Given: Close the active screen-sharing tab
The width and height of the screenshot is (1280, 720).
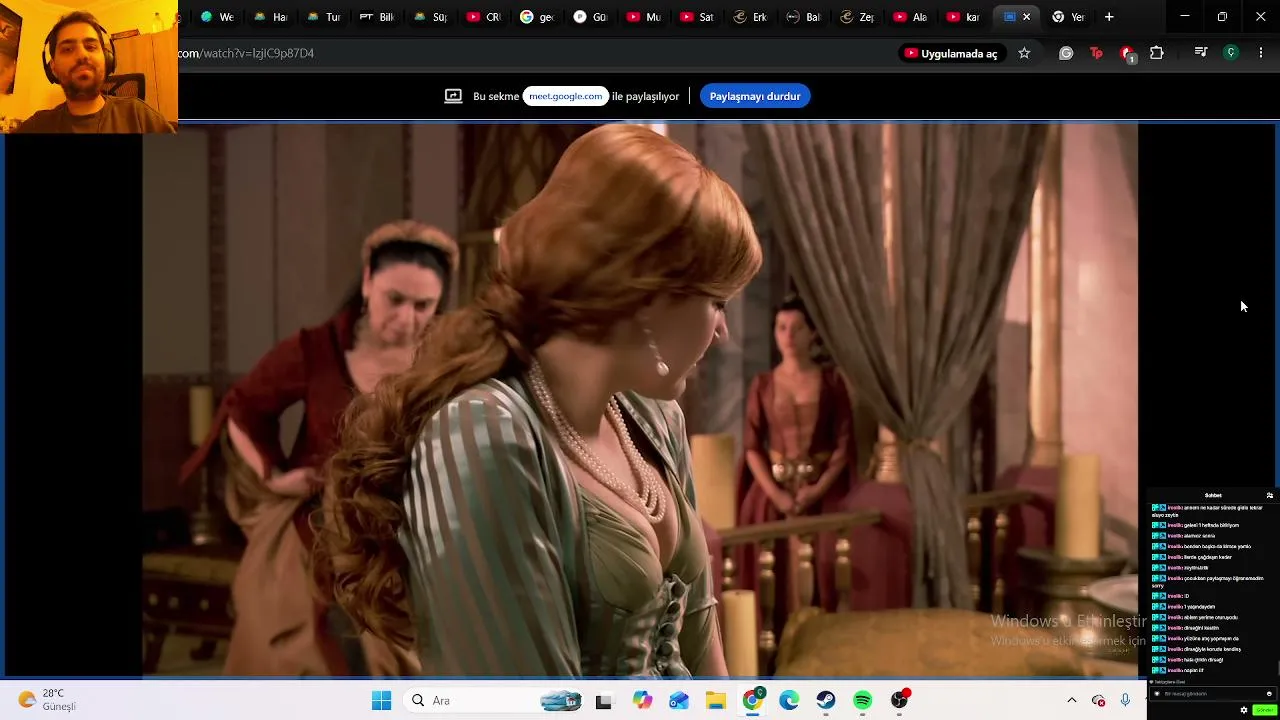Looking at the screenshot, I should click(1026, 17).
